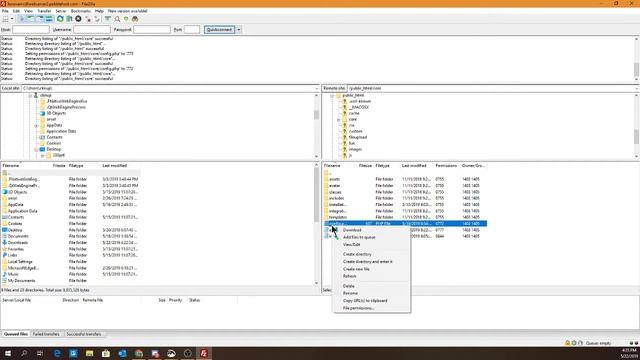Image resolution: width=640 pixels, height=360 pixels.
Task: Sort local list by Last modified column header
Action: point(115,166)
